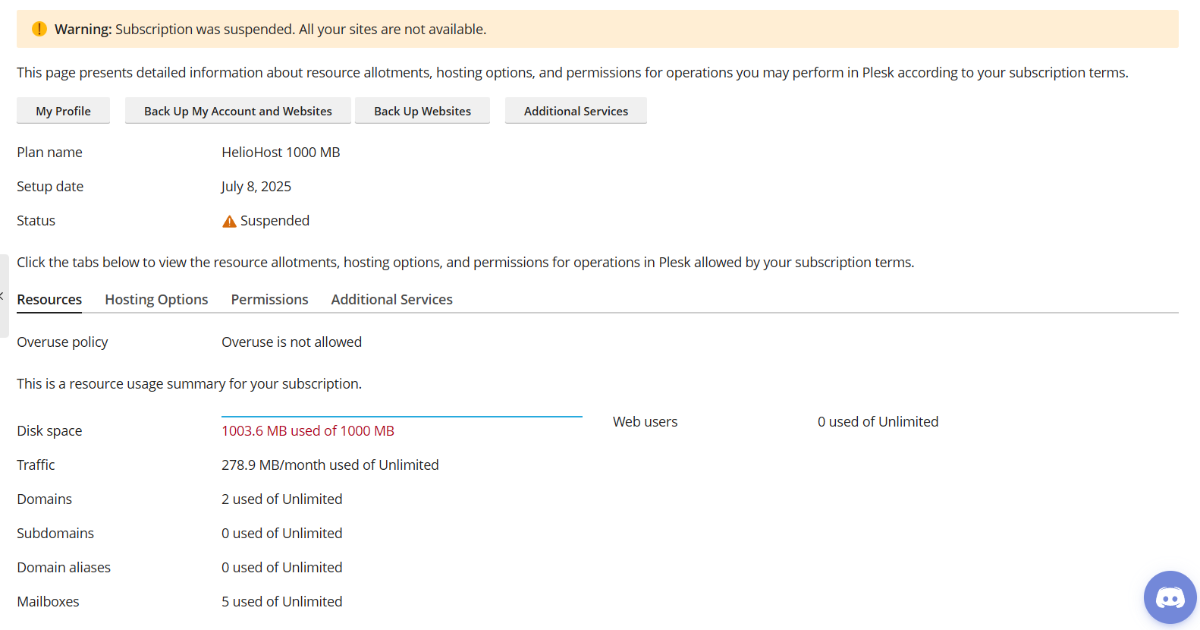Switch to the Hosting Options tab
Viewport: 1200px width, 630px height.
(x=156, y=299)
